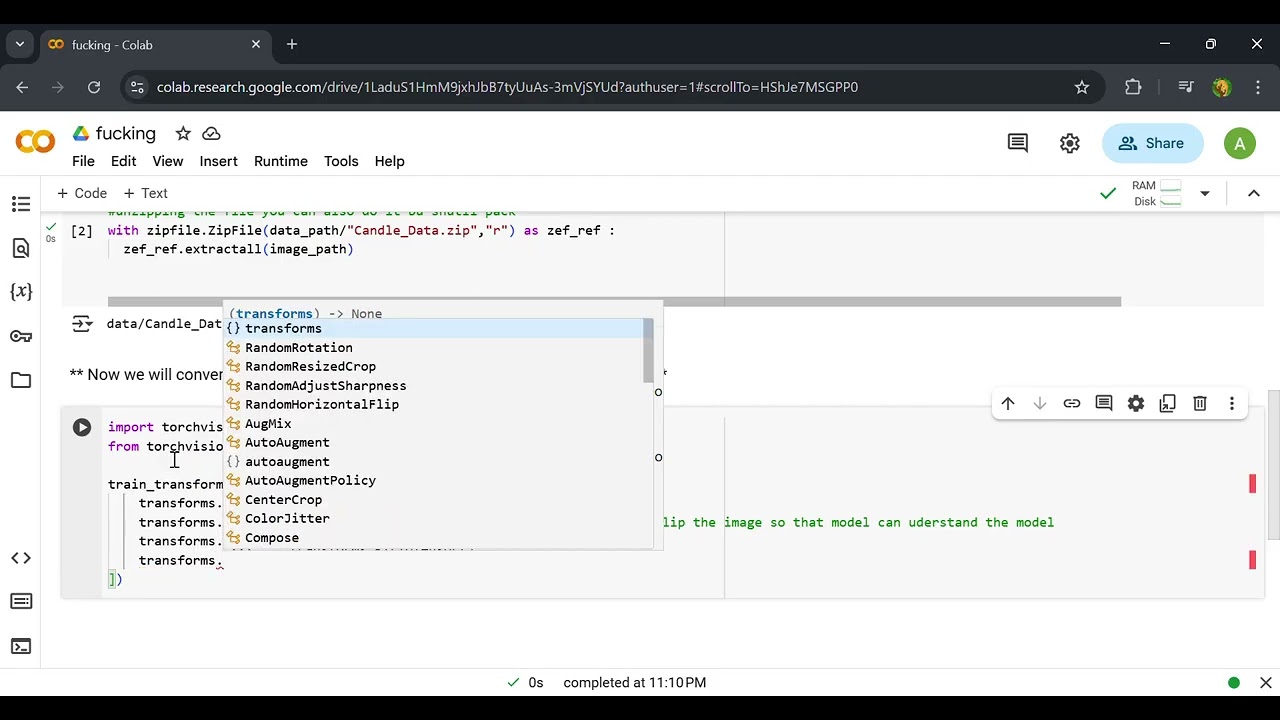Click the autocomplete list scrollbar

pyautogui.click(x=648, y=350)
